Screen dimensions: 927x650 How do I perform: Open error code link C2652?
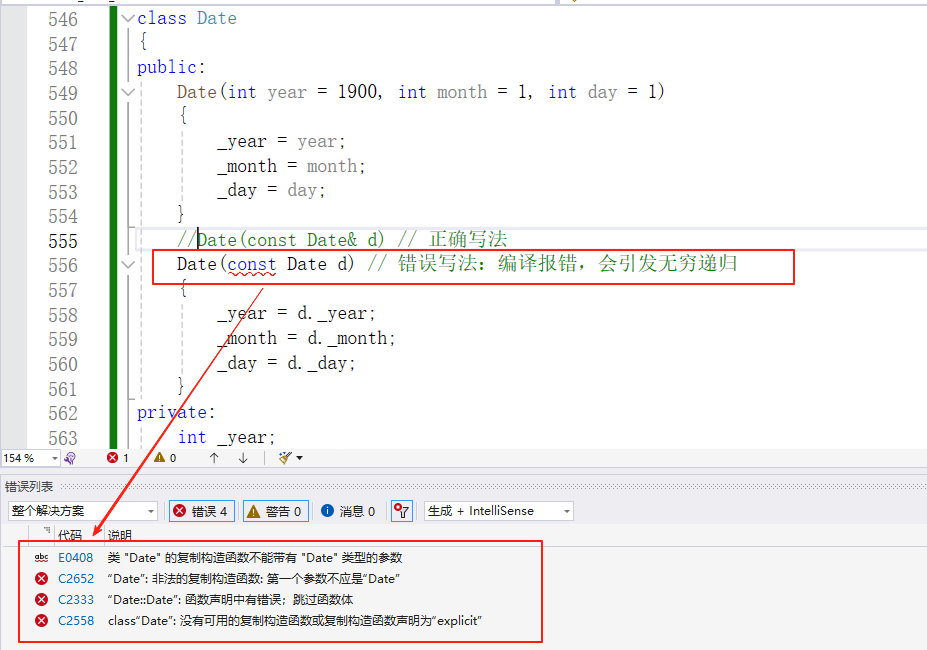point(76,578)
